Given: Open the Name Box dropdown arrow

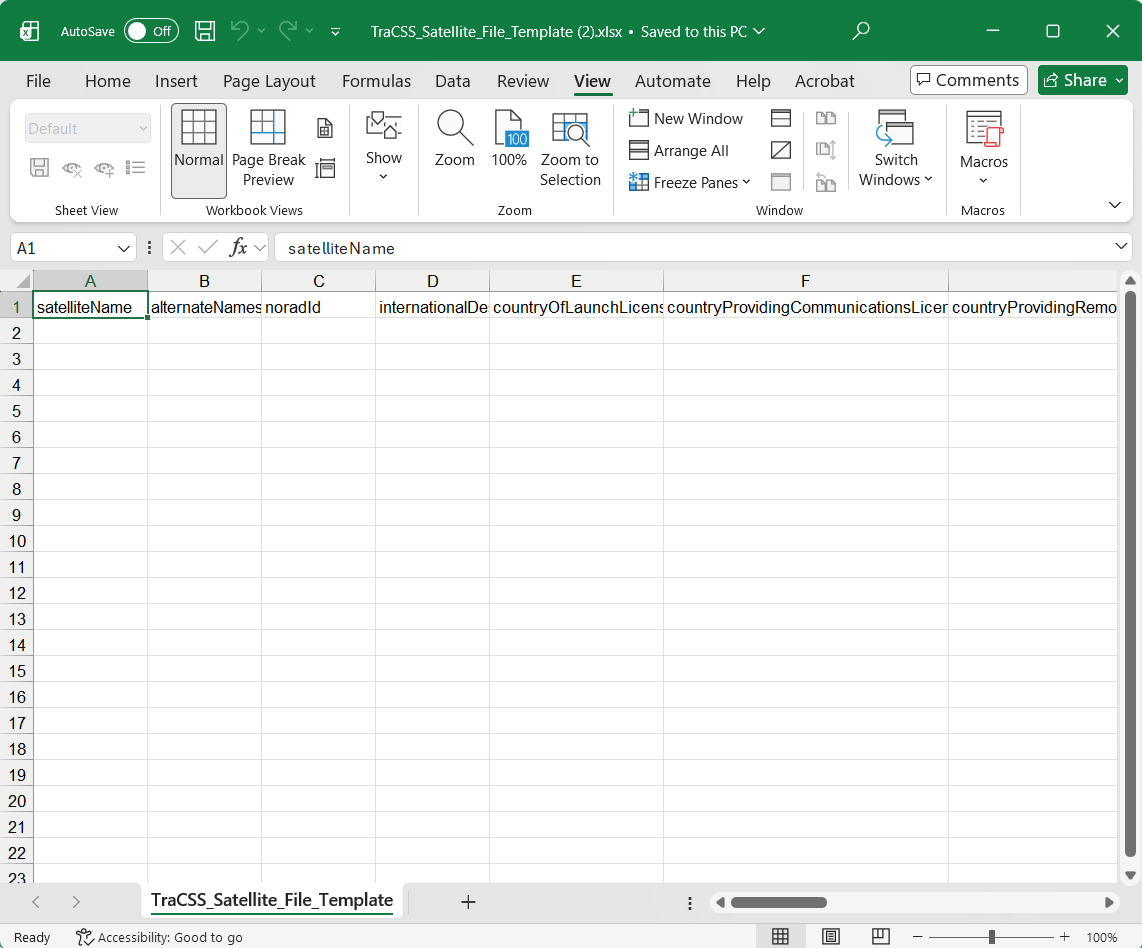Looking at the screenshot, I should [125, 248].
